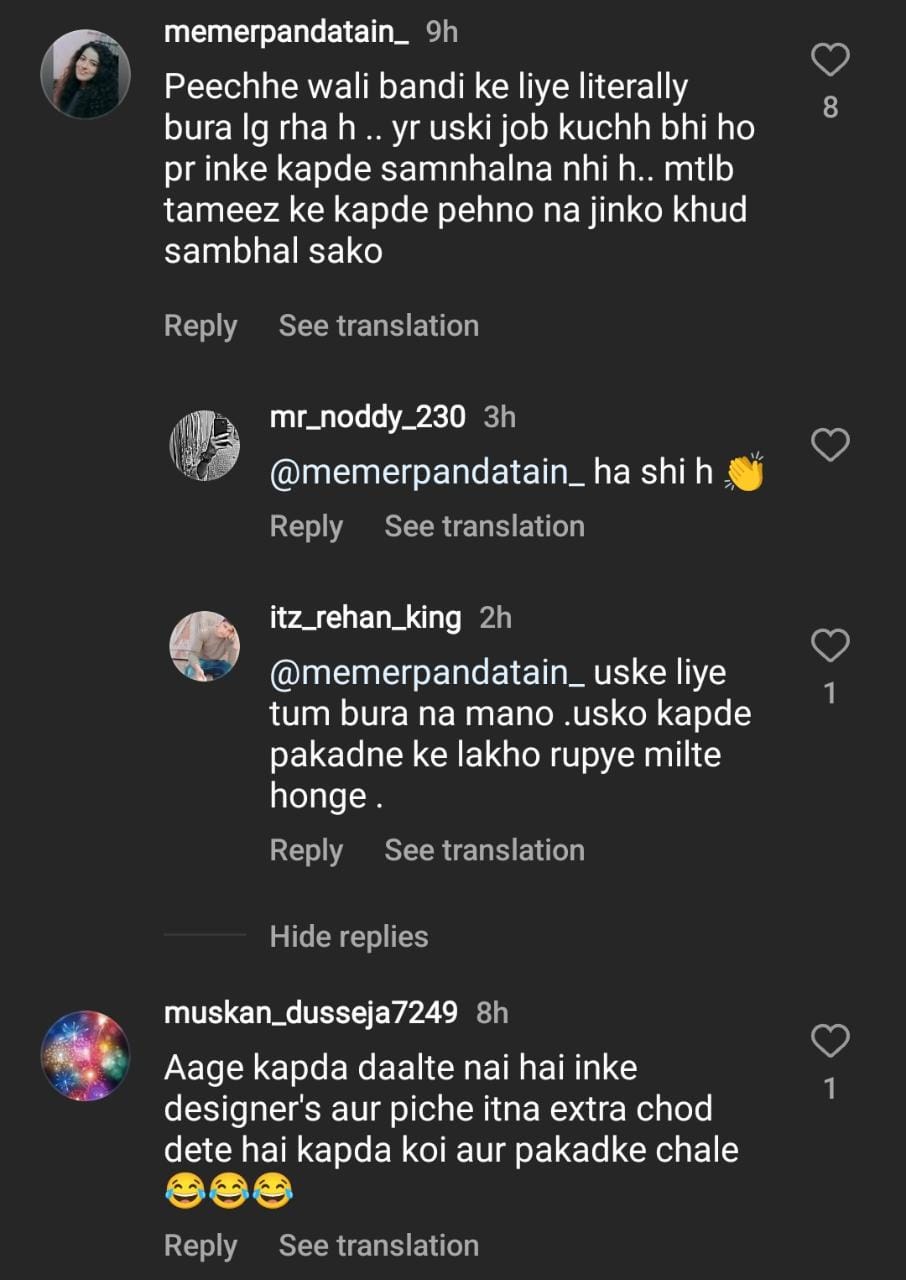Like itz_rehan_king's reply
The height and width of the screenshot is (1280, 906).
829,646
